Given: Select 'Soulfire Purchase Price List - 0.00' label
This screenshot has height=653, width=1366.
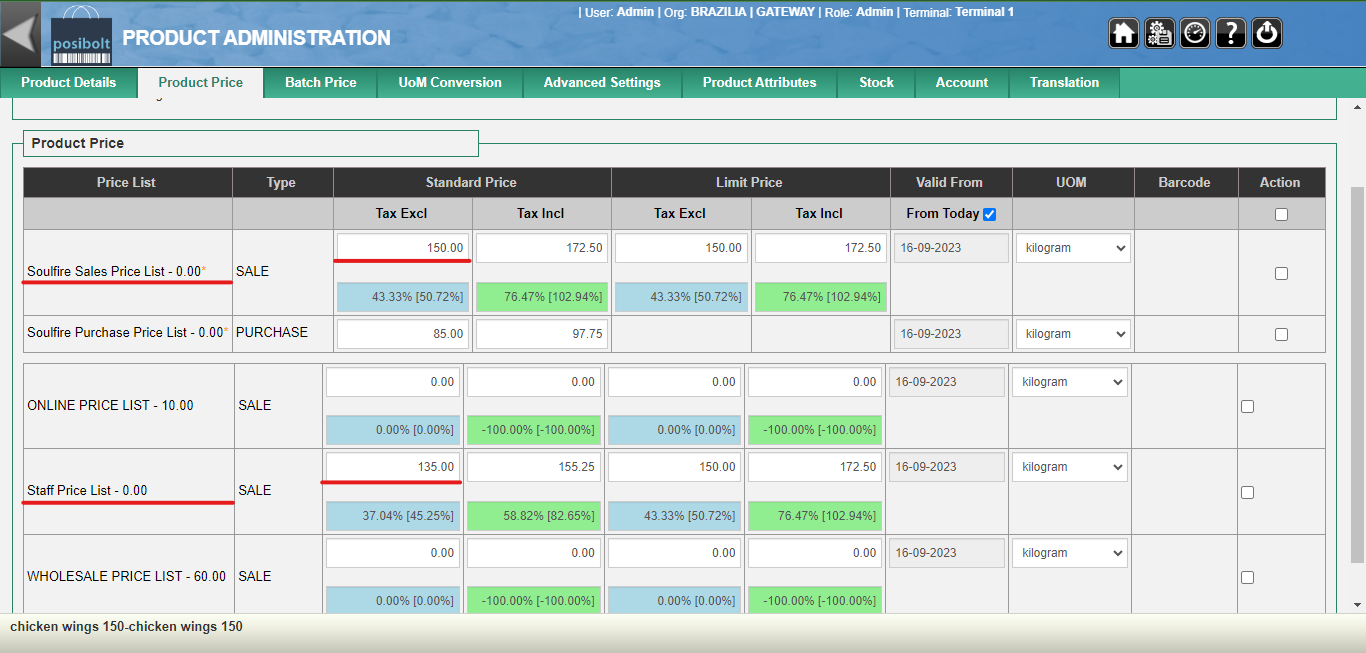Looking at the screenshot, I should click(127, 333).
